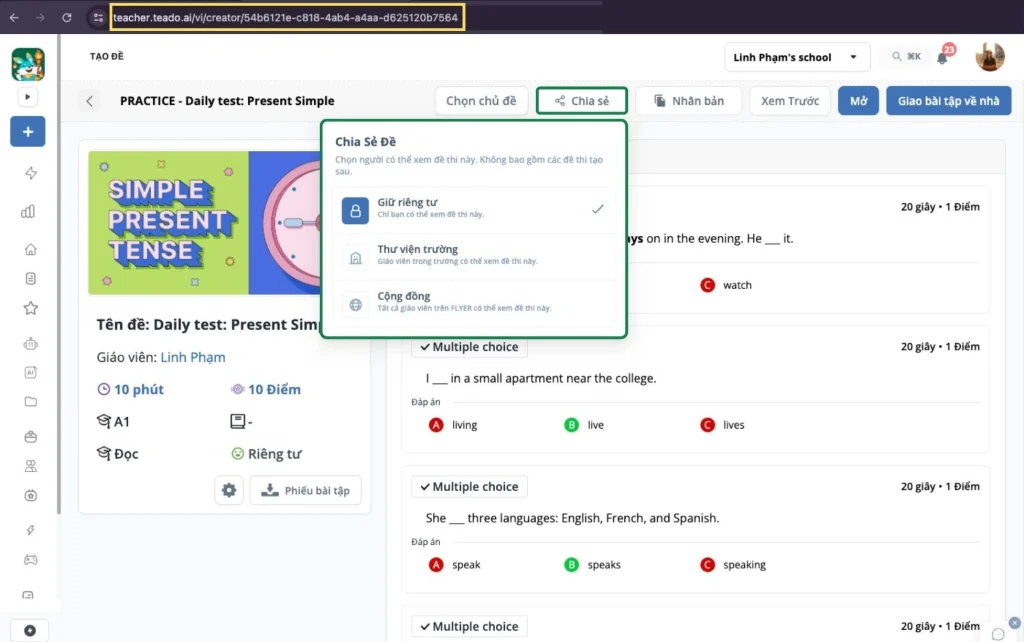Click the teado mascot logo
The image size is (1024, 642).
27,64
